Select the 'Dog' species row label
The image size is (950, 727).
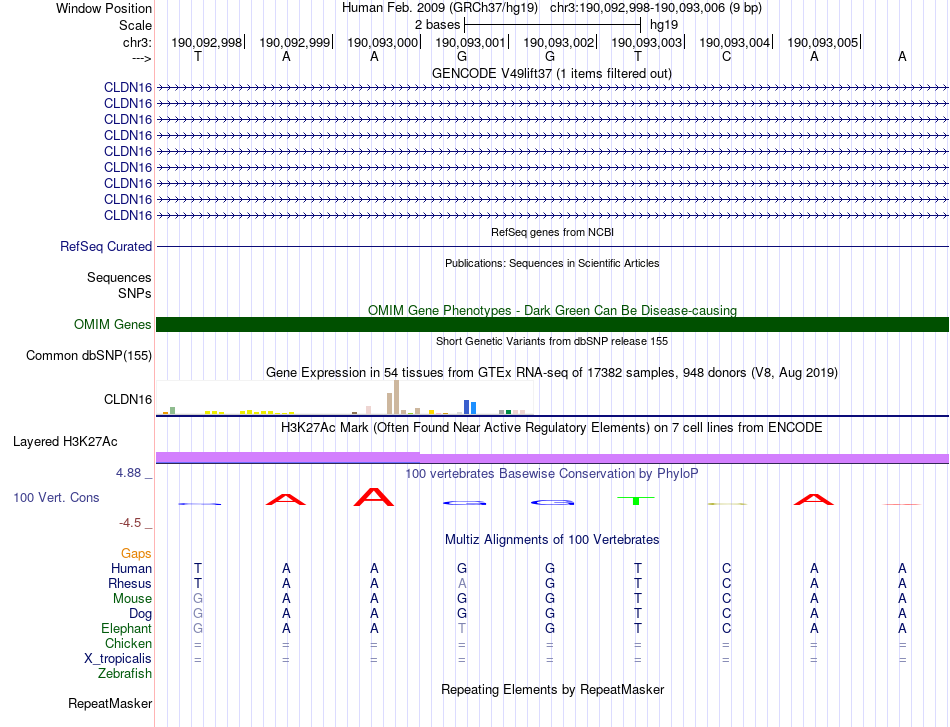point(140,613)
